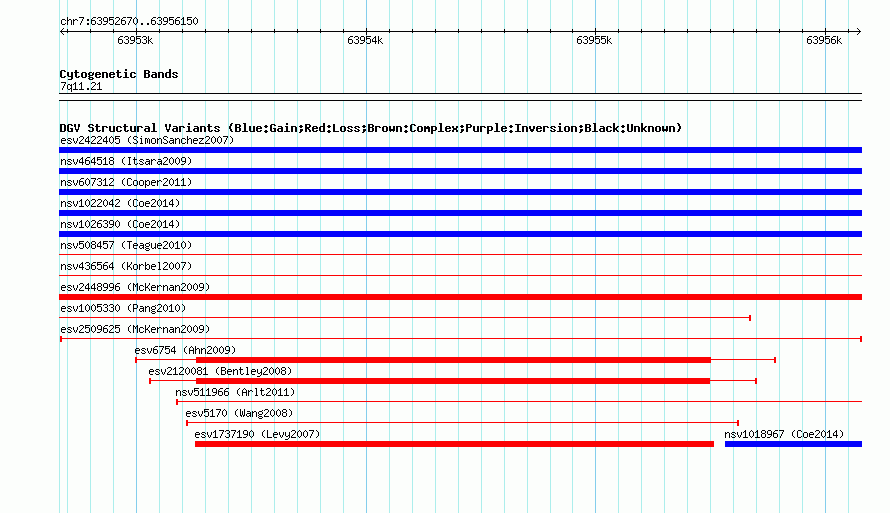Open the esv2448996 (McKernan2009) thick red bar
Viewport: 890px width, 513px height.
(460, 297)
